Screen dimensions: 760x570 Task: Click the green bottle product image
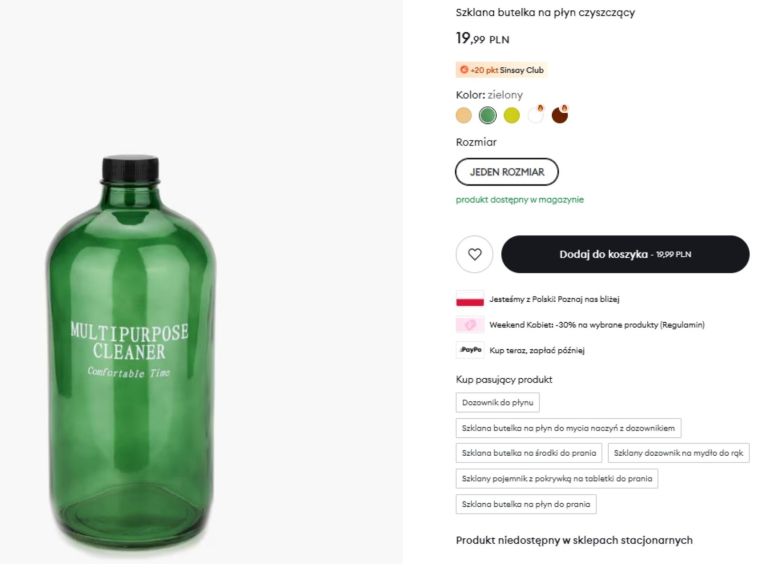(x=130, y=350)
